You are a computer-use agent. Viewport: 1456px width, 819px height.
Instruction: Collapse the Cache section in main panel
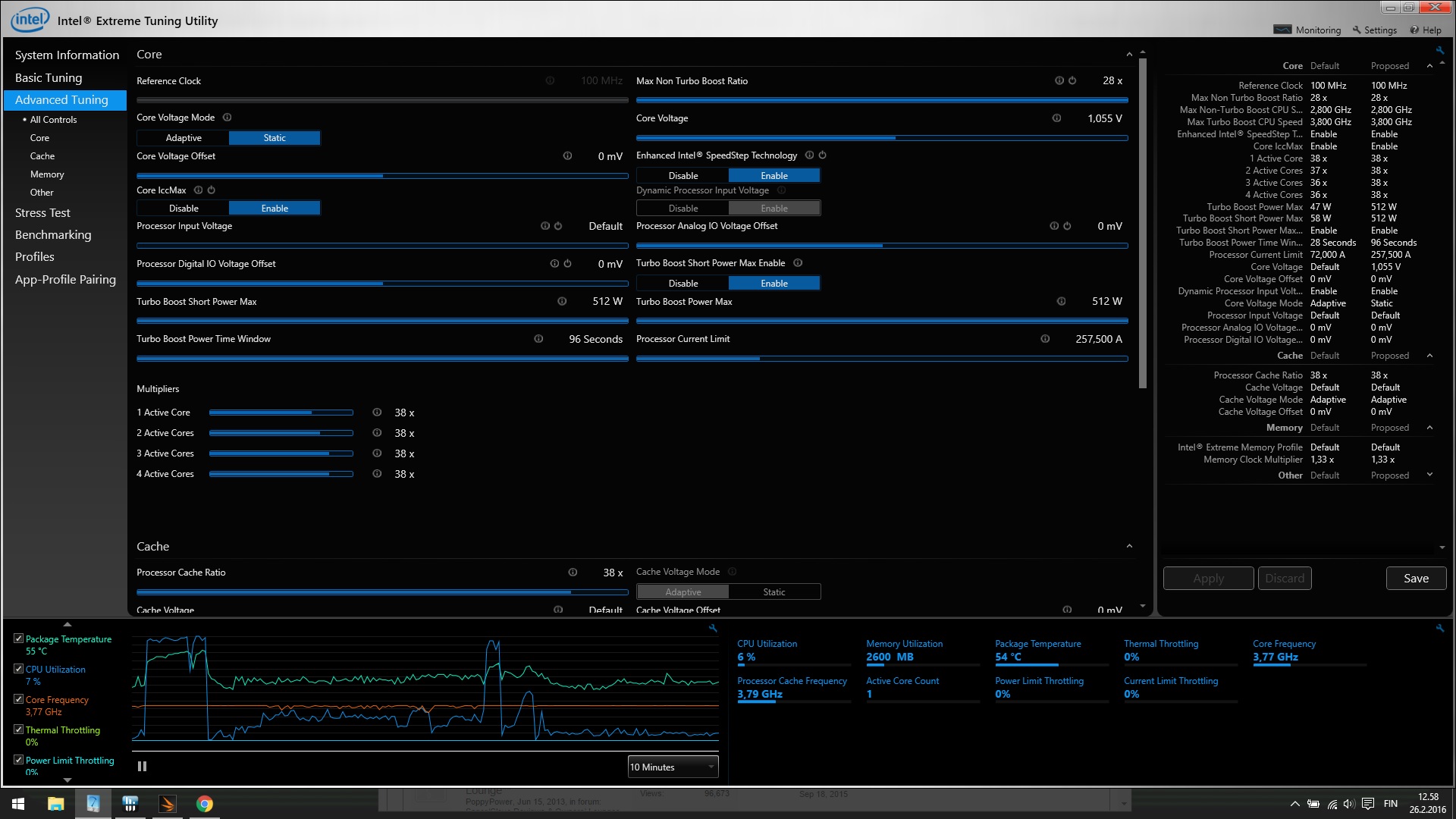click(1129, 547)
